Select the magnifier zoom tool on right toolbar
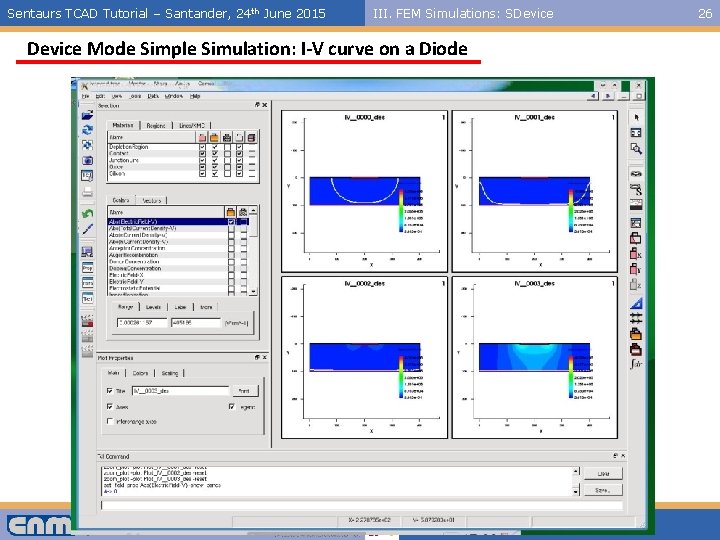The width and height of the screenshot is (720, 540). 636,148
